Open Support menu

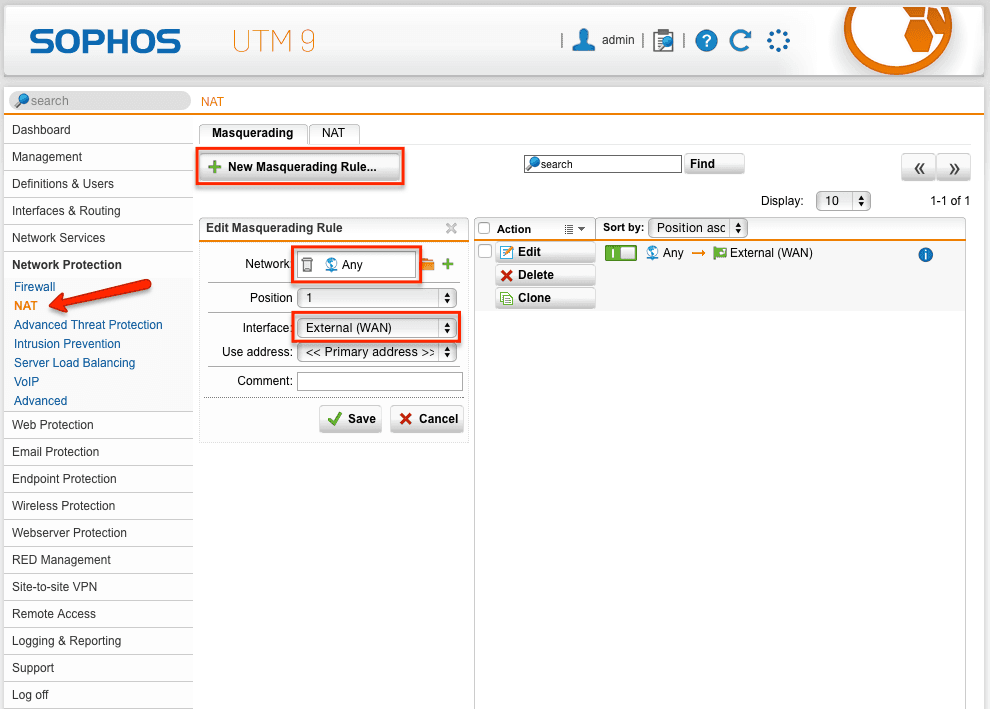pos(98,668)
